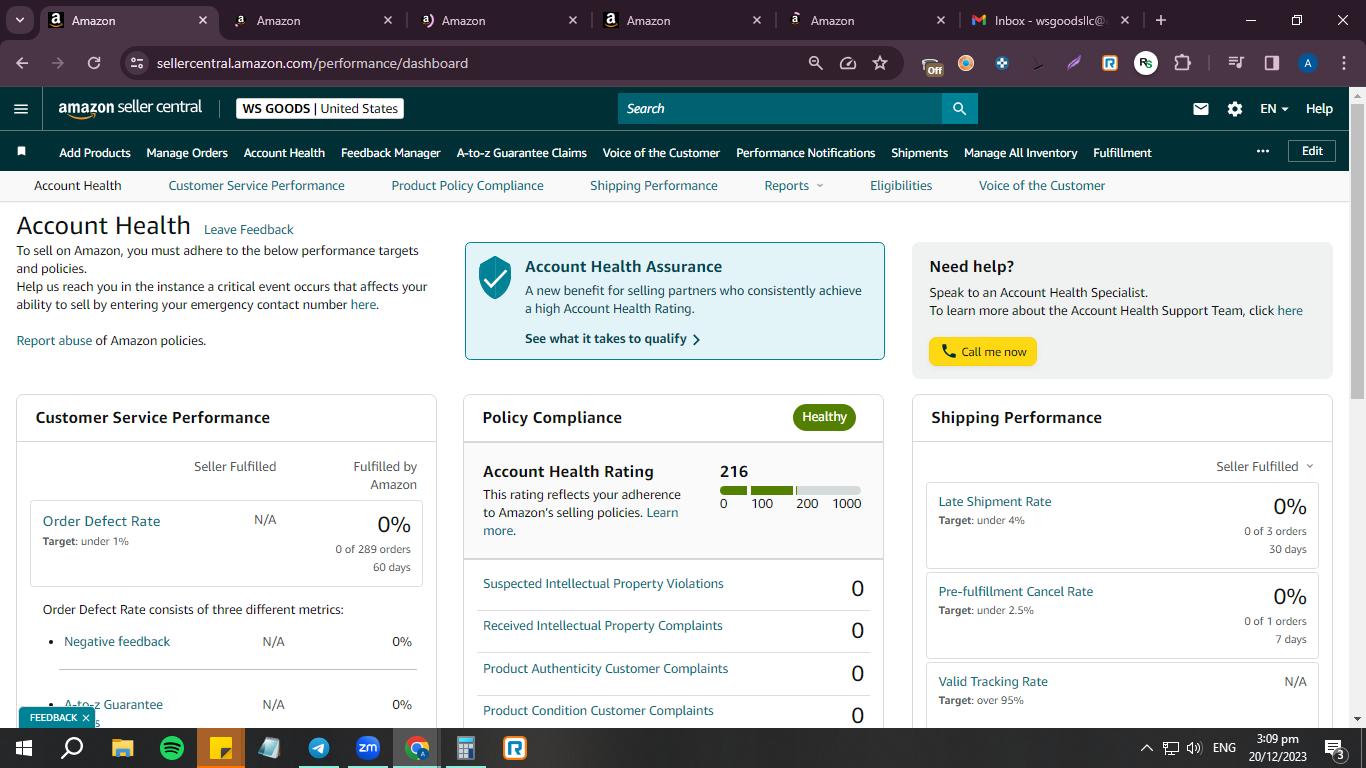Close the FEEDBACK tab with its X
1366x768 pixels.
[86, 718]
